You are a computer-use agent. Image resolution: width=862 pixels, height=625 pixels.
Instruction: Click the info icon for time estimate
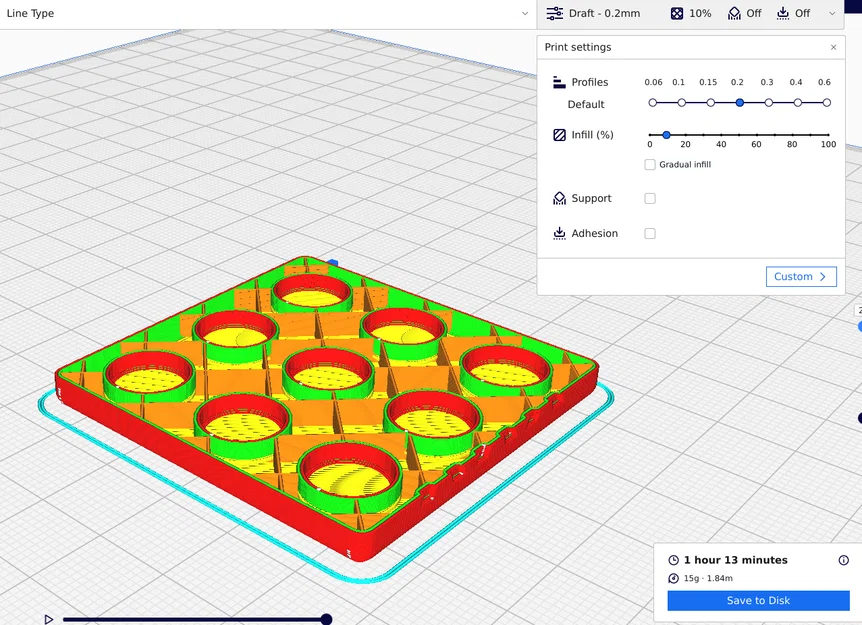[843, 560]
